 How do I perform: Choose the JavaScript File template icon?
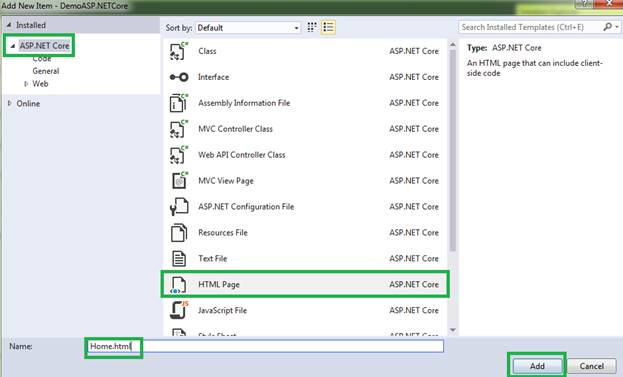(x=178, y=310)
